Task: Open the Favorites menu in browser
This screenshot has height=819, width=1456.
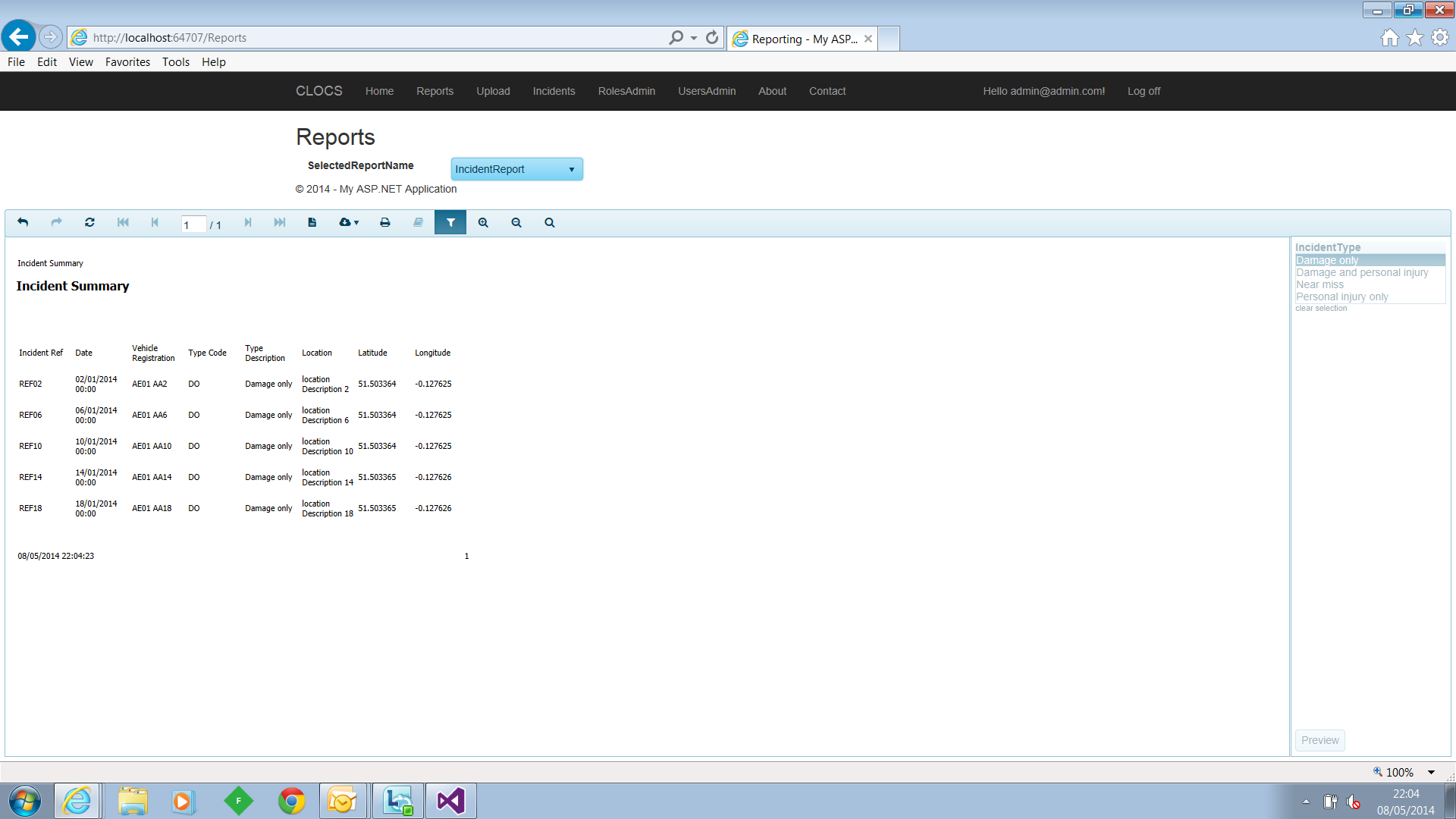Action: (x=127, y=62)
